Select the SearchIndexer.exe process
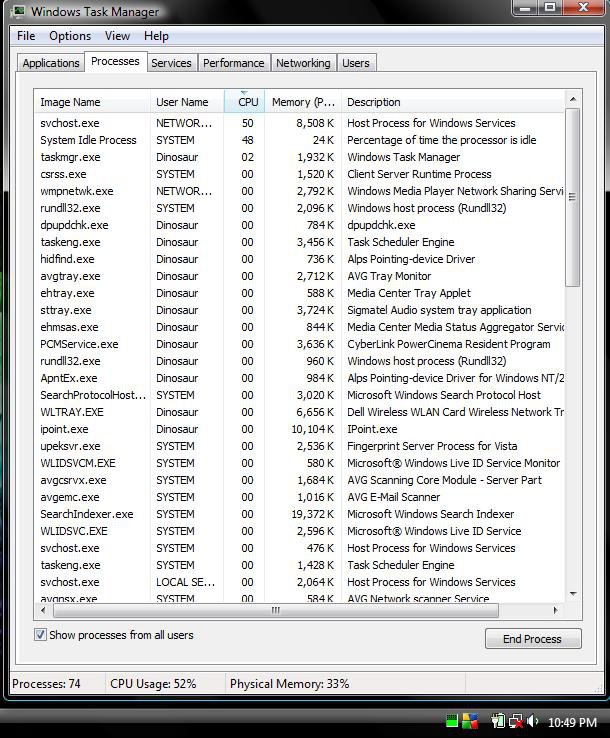This screenshot has width=610, height=738. click(x=299, y=514)
